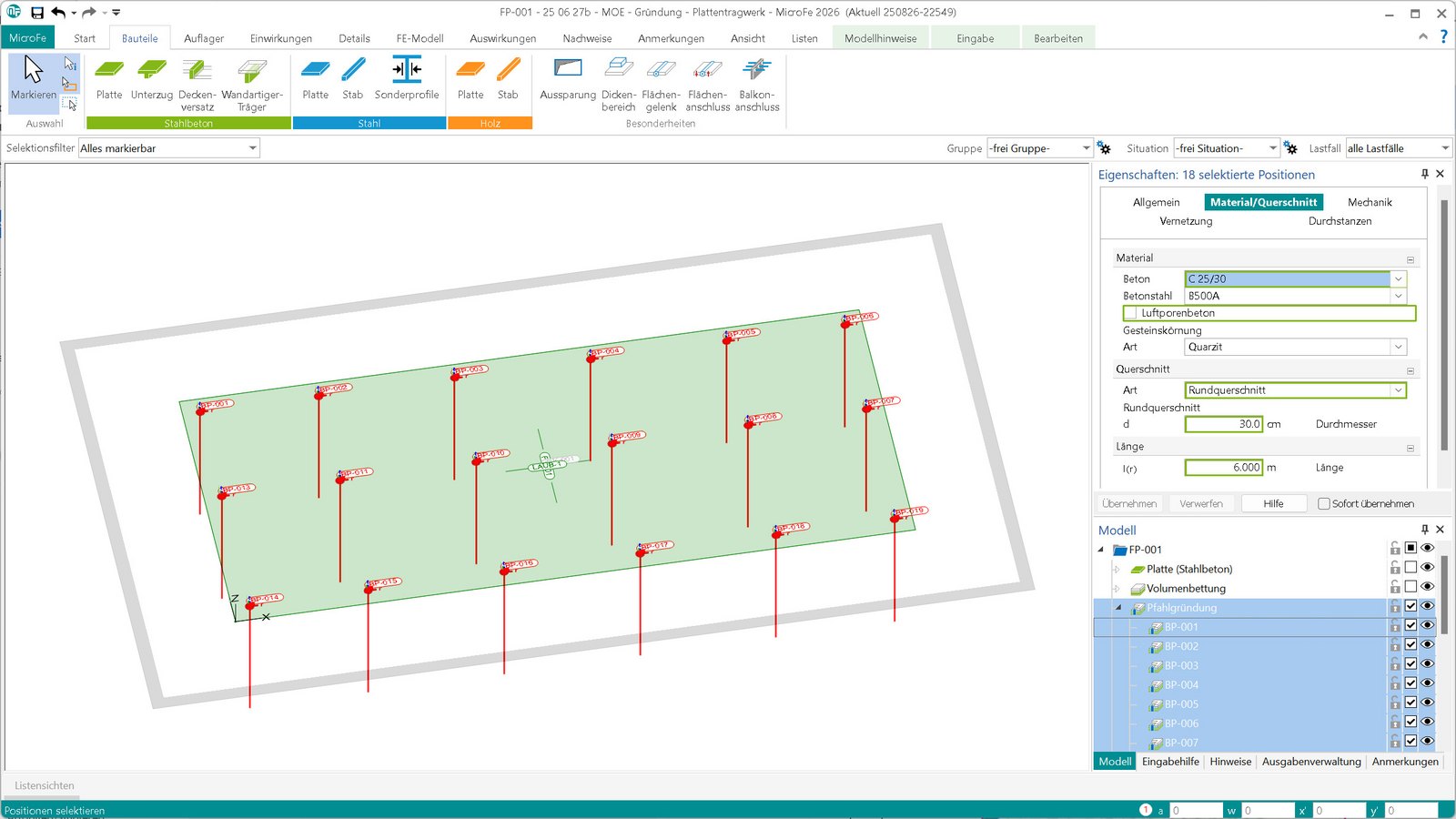Switch to the Einwirkungen ribbon tab

(281, 38)
